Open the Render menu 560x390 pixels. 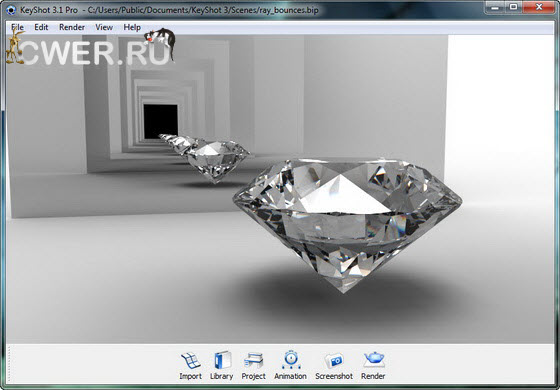pyautogui.click(x=72, y=27)
